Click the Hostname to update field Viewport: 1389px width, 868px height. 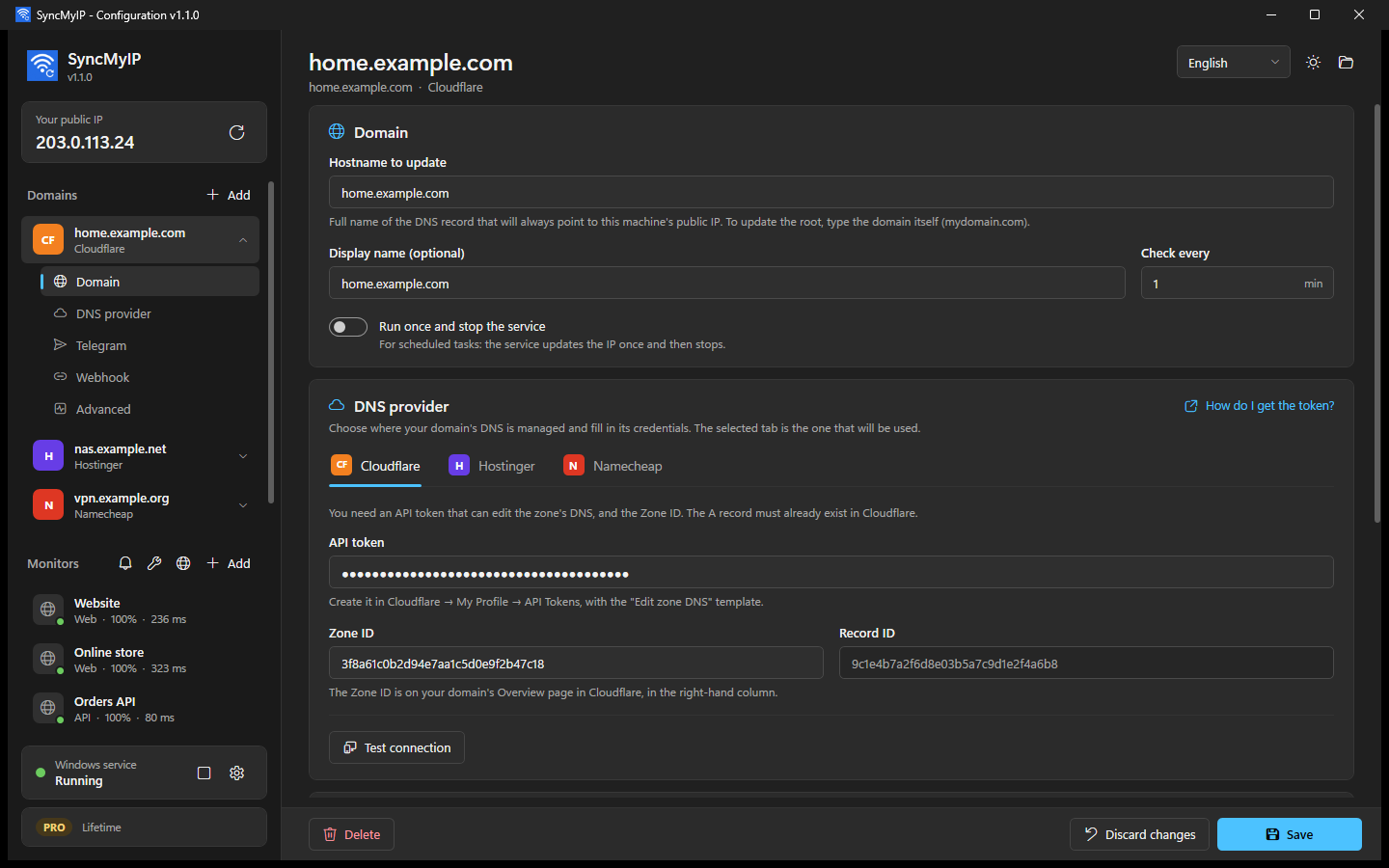831,192
